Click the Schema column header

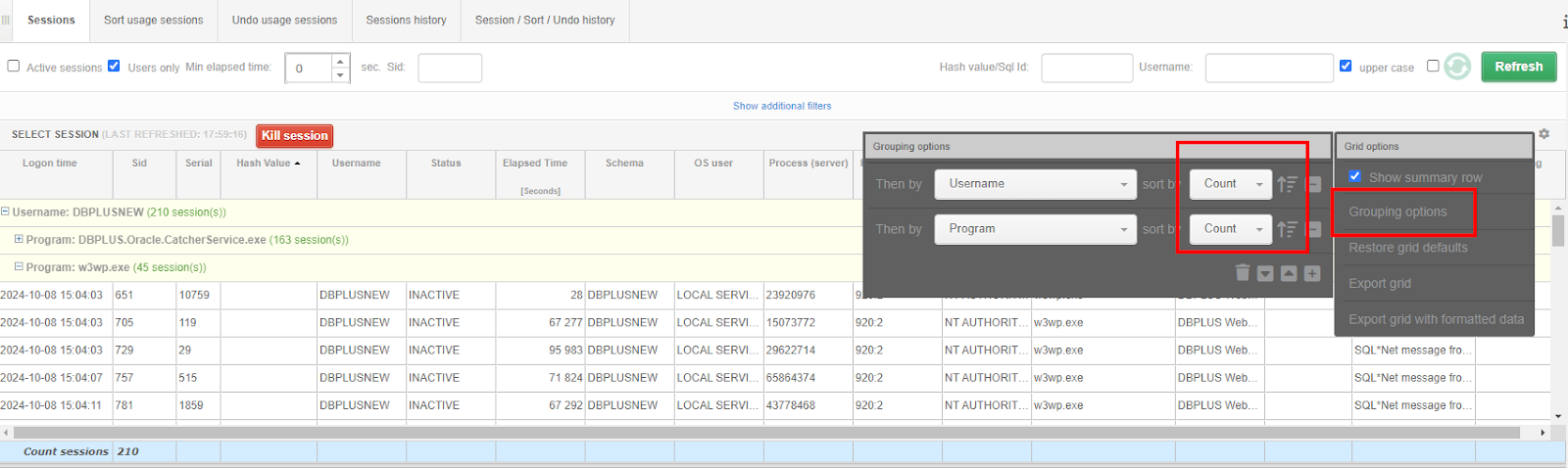pyautogui.click(x=624, y=164)
